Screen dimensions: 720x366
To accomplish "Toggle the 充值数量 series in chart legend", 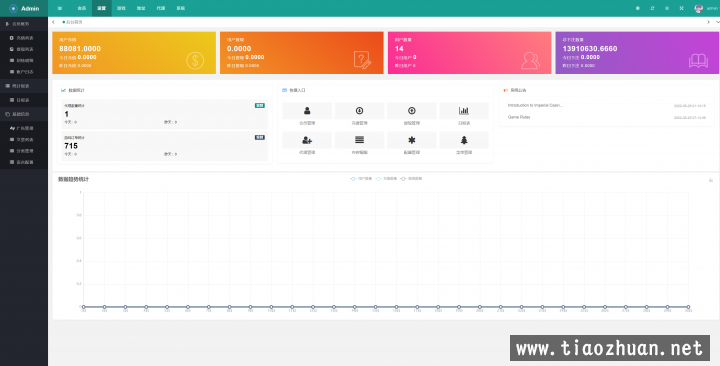I will click(x=386, y=178).
